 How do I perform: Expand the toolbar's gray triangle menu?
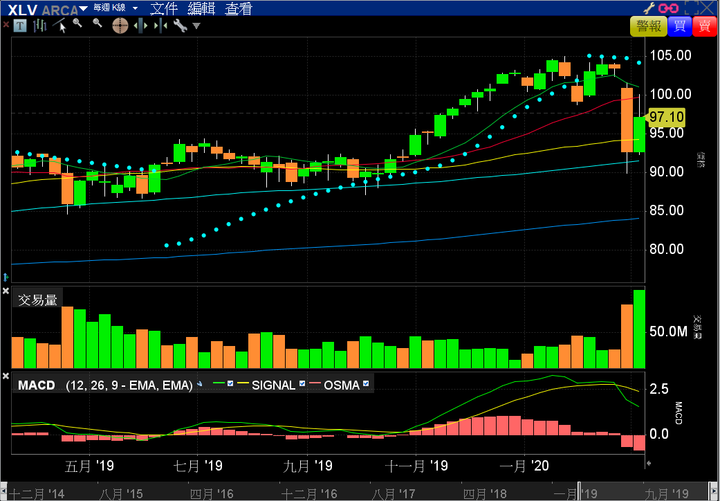click(197, 26)
